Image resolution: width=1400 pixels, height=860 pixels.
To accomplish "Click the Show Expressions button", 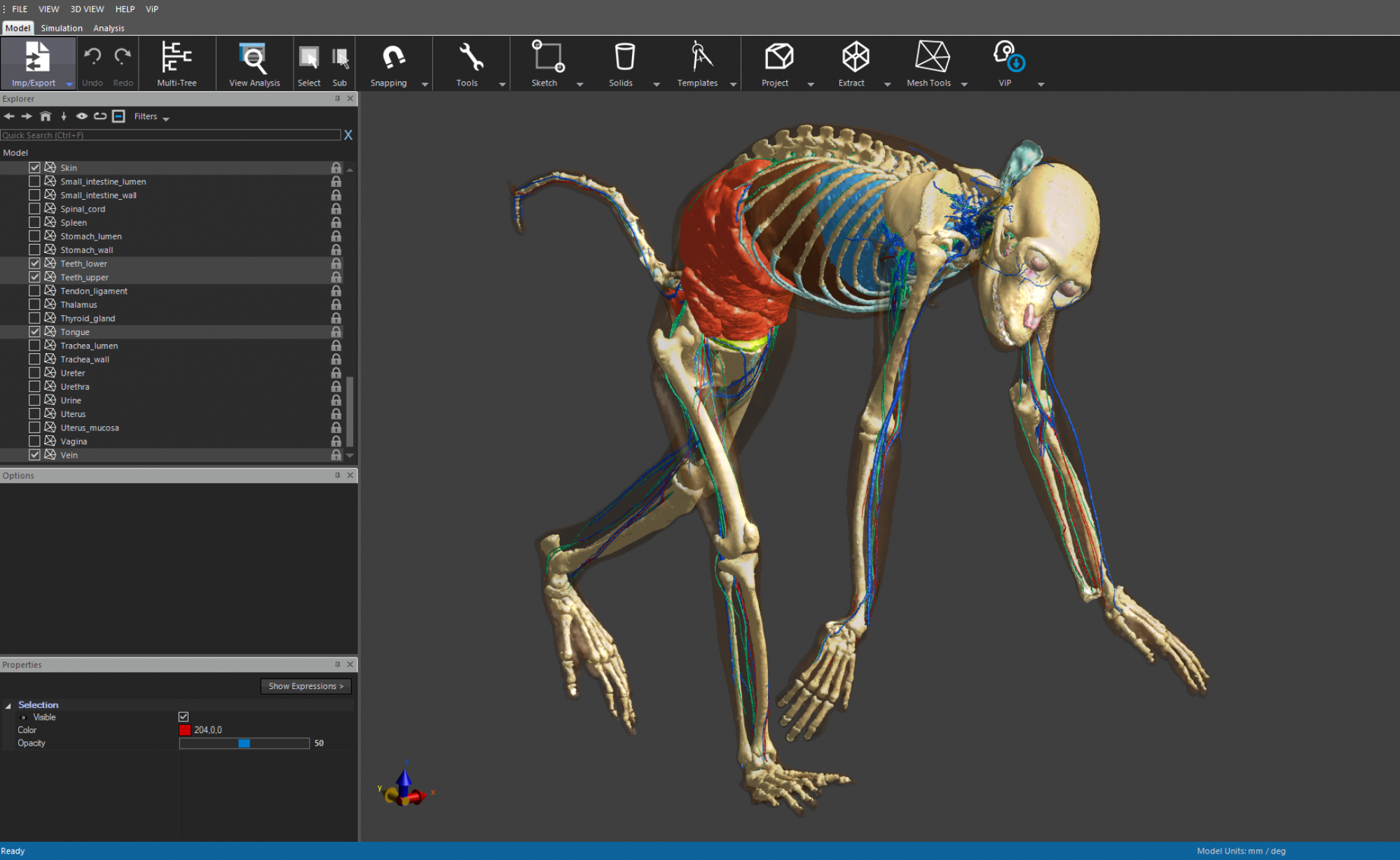I will (306, 686).
